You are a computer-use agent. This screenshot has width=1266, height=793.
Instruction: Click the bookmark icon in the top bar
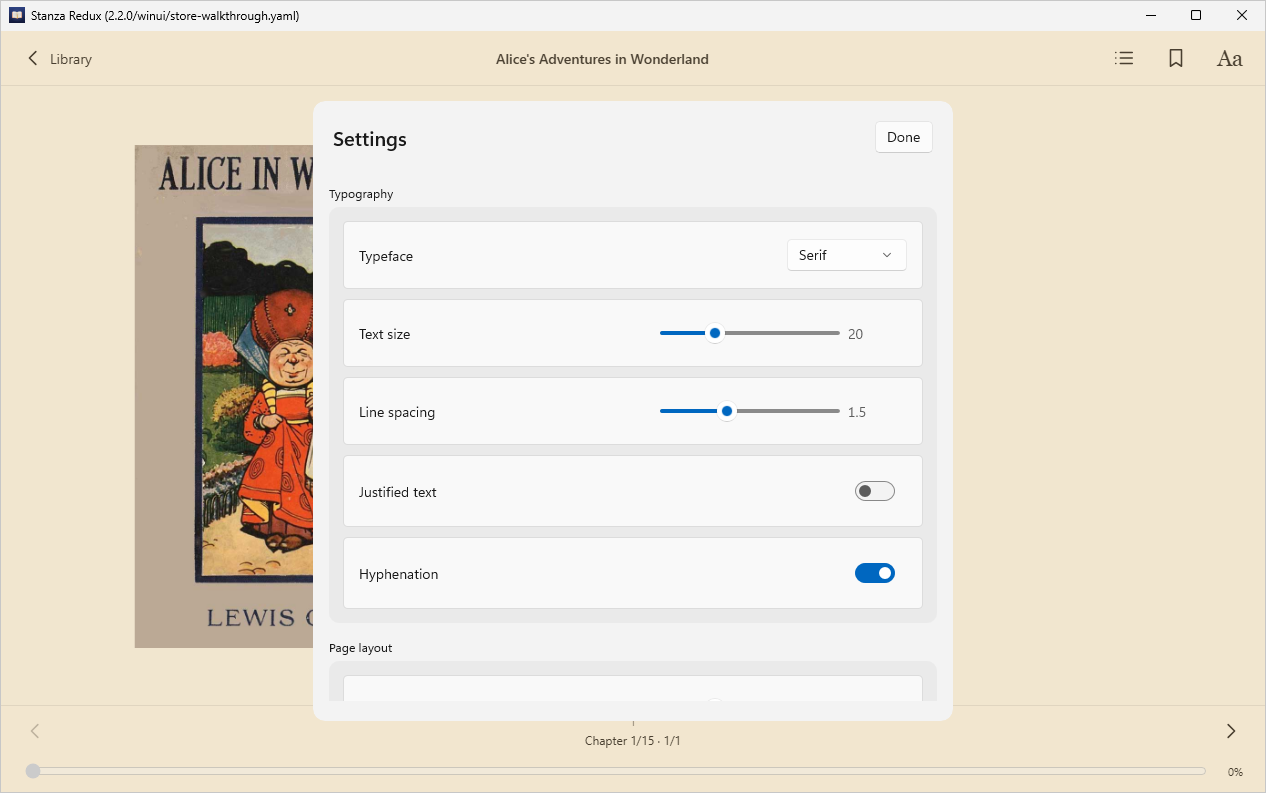[x=1176, y=59]
